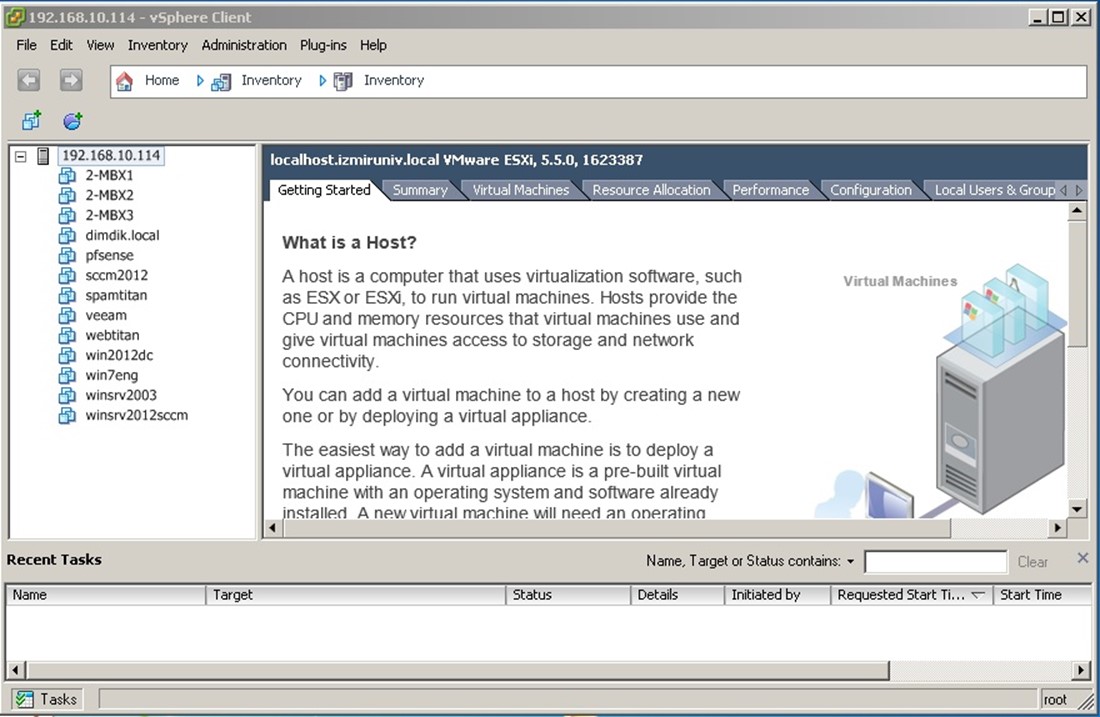Click the VM icon next to win7eng
The image size is (1100, 717).
click(x=67, y=375)
